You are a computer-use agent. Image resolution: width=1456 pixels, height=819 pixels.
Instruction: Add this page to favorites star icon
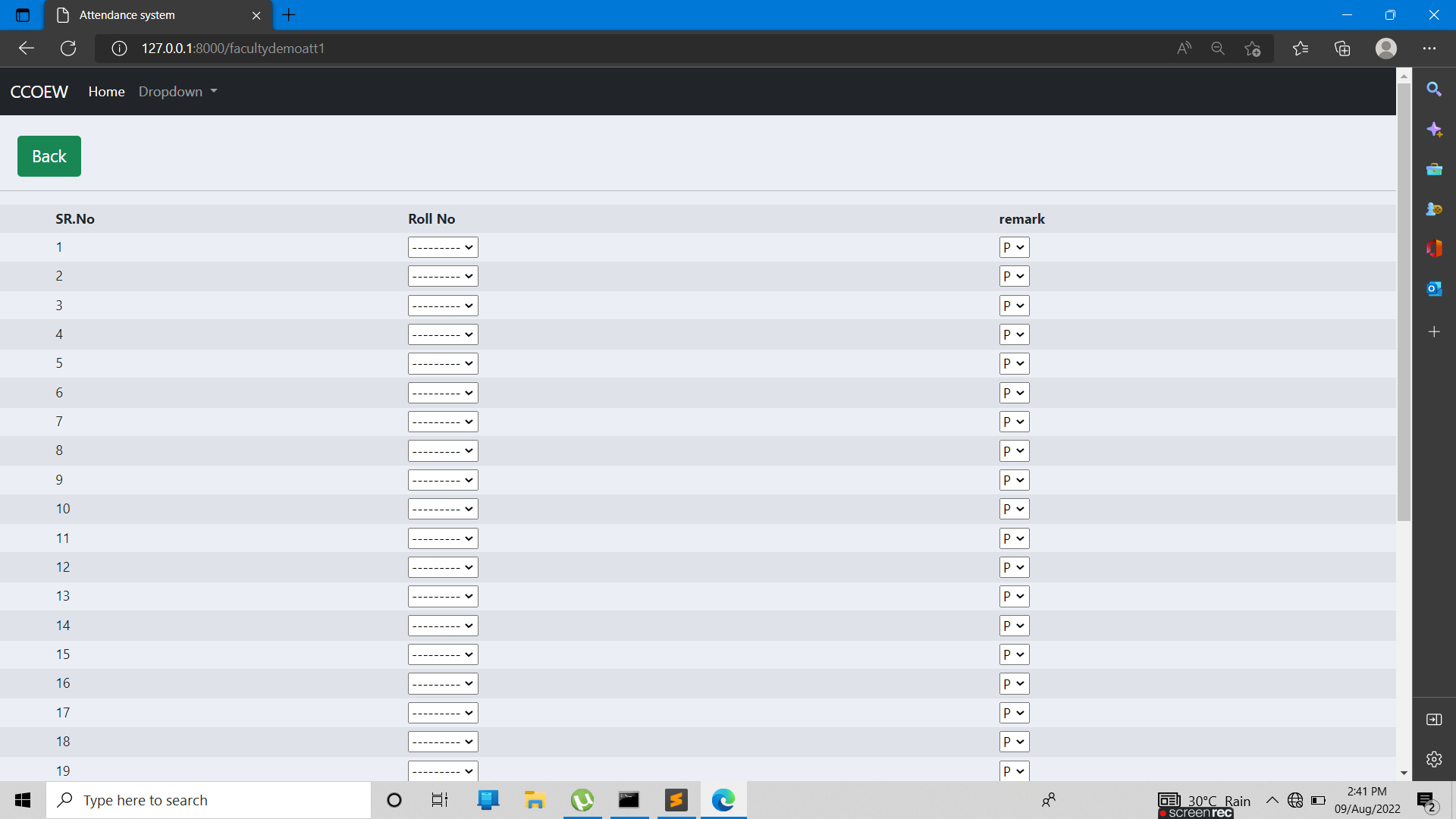1252,49
